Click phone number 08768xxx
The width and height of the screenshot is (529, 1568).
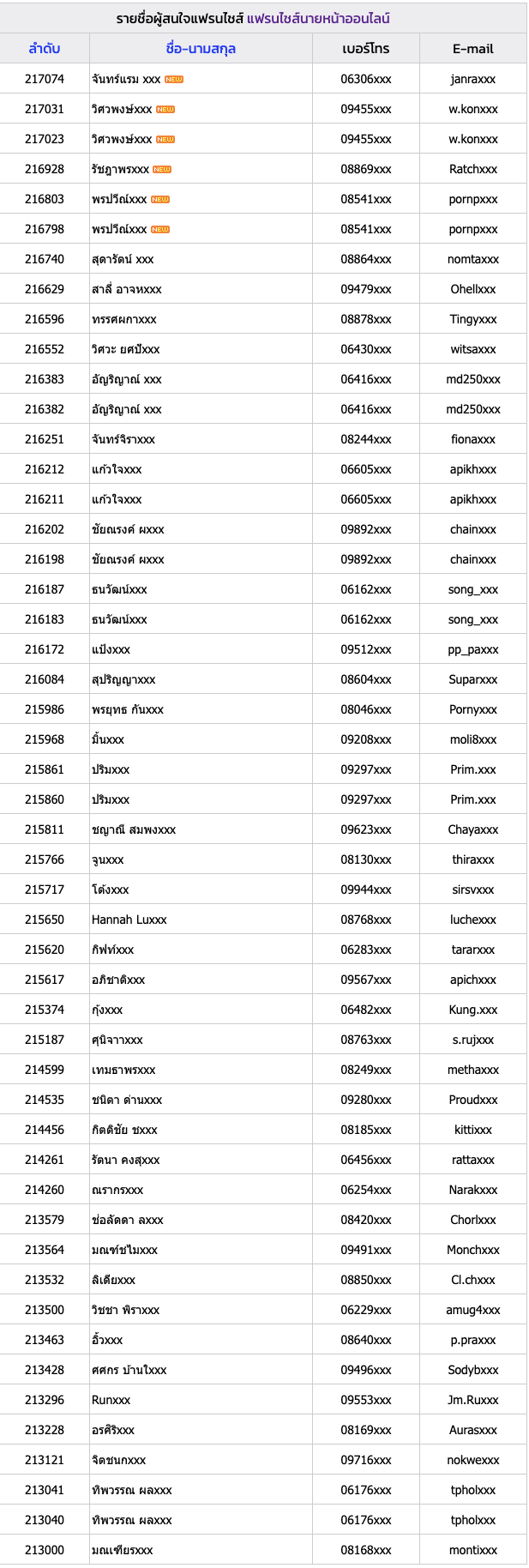[366, 920]
